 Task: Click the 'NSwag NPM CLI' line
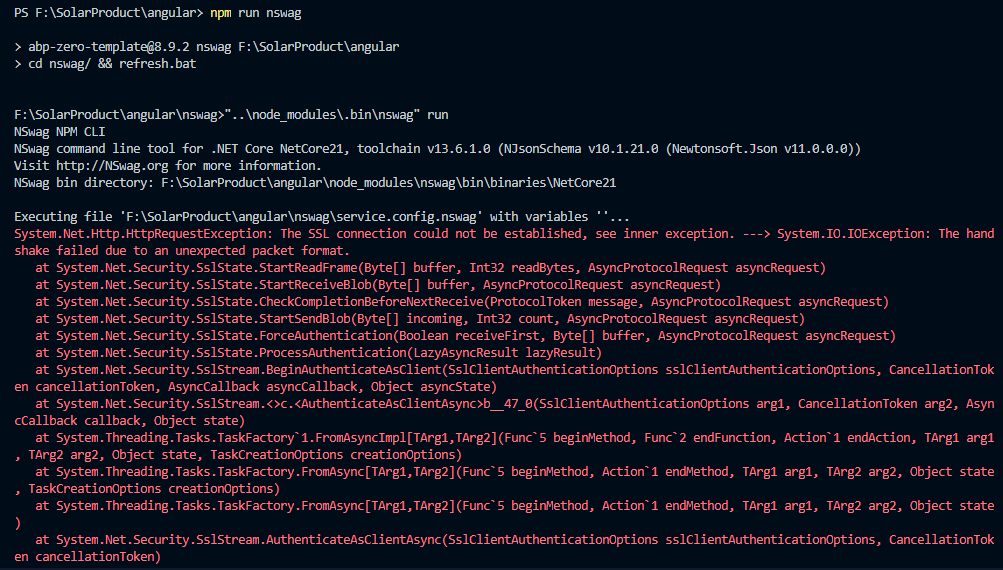59,132
